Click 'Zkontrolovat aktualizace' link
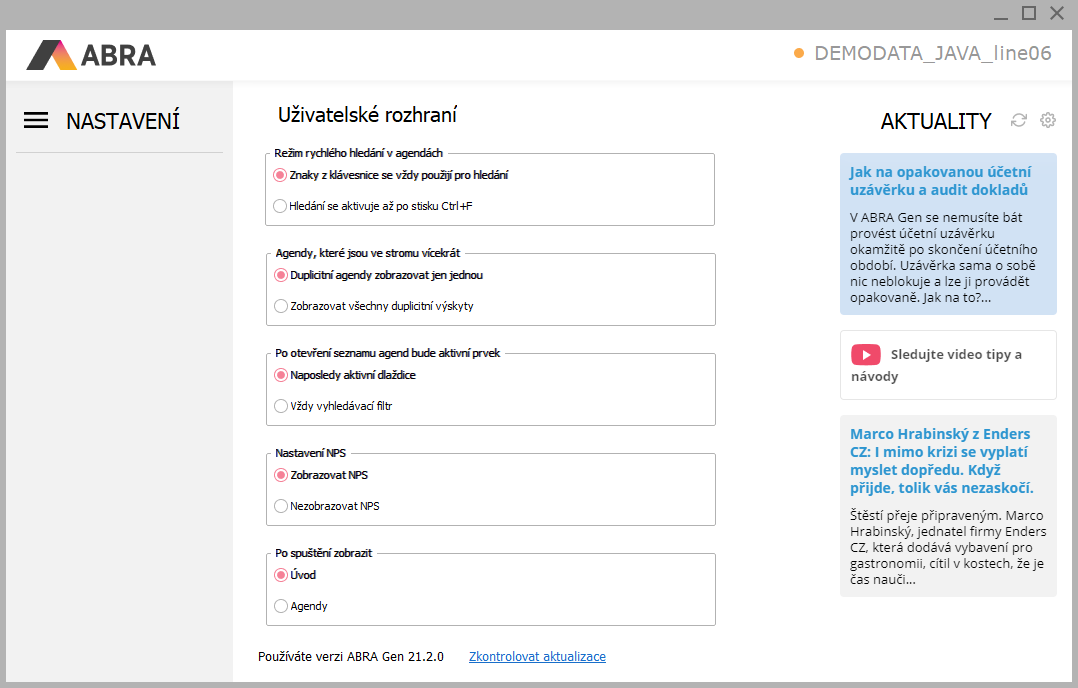The image size is (1078, 688). point(537,657)
